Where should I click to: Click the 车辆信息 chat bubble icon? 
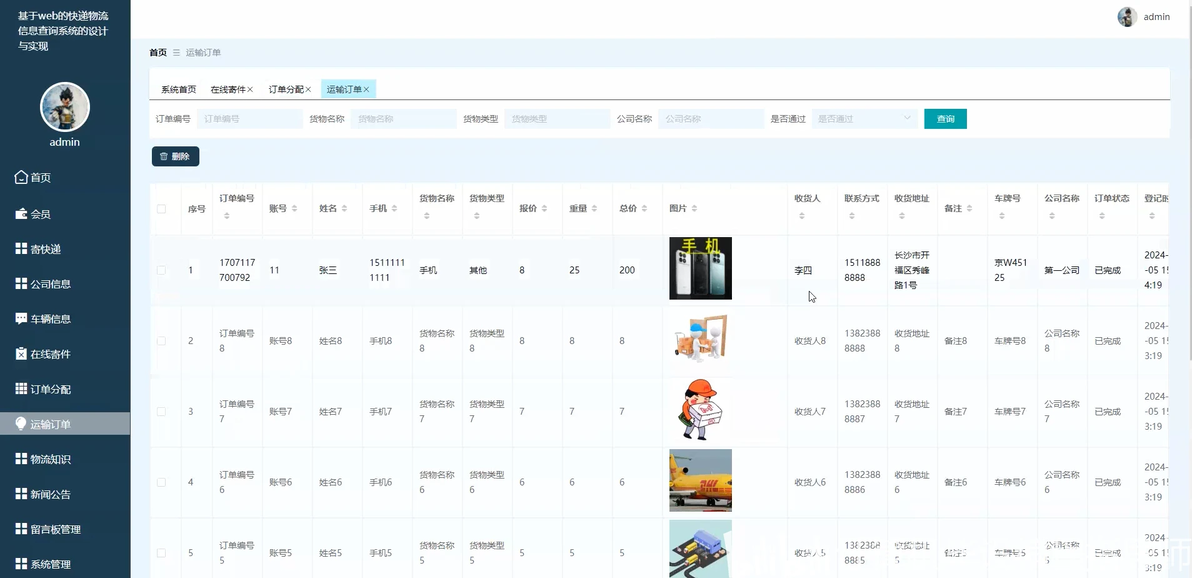(x=21, y=319)
